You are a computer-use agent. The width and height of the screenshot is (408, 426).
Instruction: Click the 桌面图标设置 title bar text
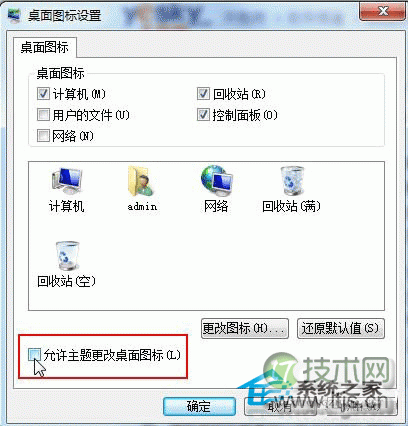65,16
